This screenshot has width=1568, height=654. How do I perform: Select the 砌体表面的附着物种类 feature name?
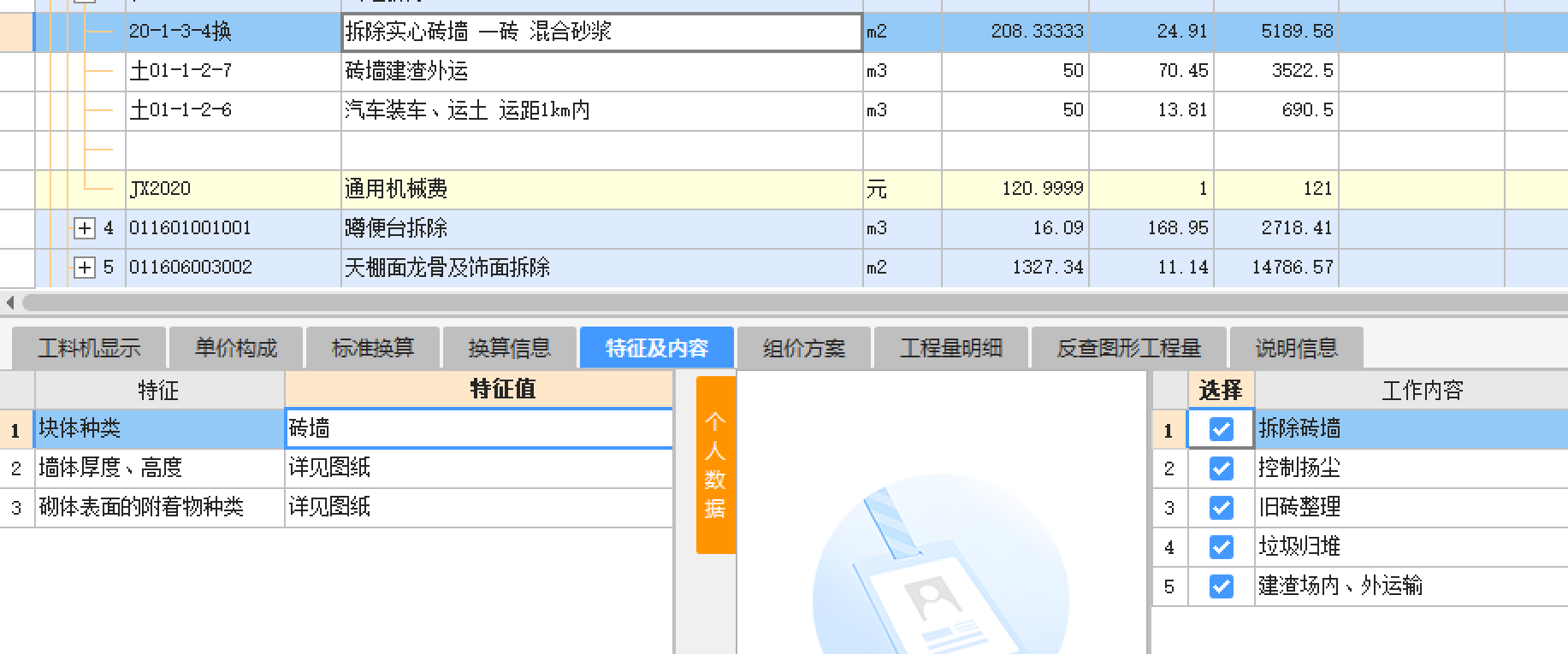tap(159, 507)
